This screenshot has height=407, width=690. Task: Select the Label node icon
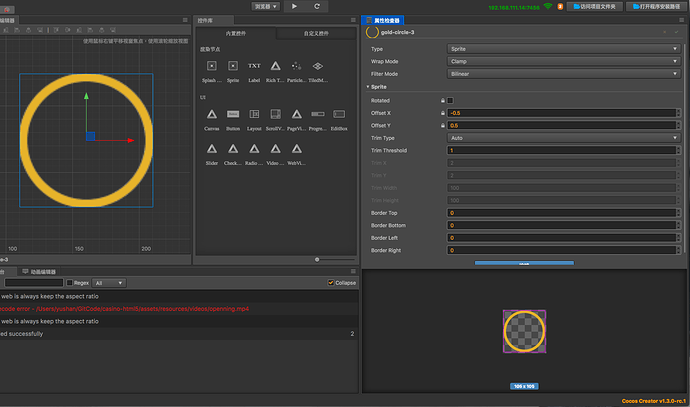[254, 66]
